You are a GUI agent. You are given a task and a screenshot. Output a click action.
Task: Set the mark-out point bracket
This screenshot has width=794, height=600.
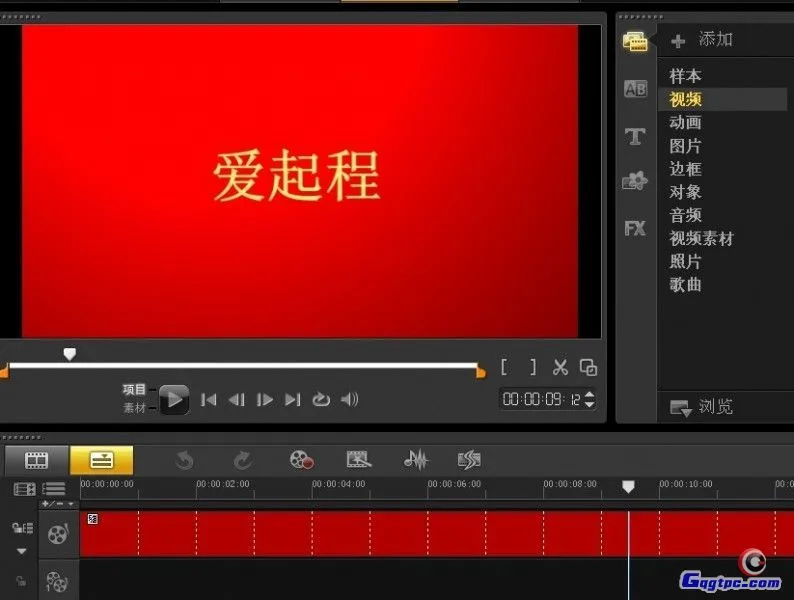(533, 367)
